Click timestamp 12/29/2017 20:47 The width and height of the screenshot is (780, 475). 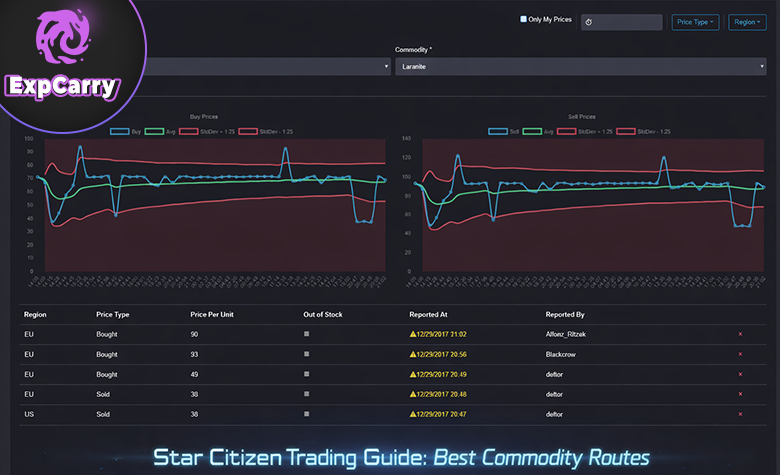(442, 414)
